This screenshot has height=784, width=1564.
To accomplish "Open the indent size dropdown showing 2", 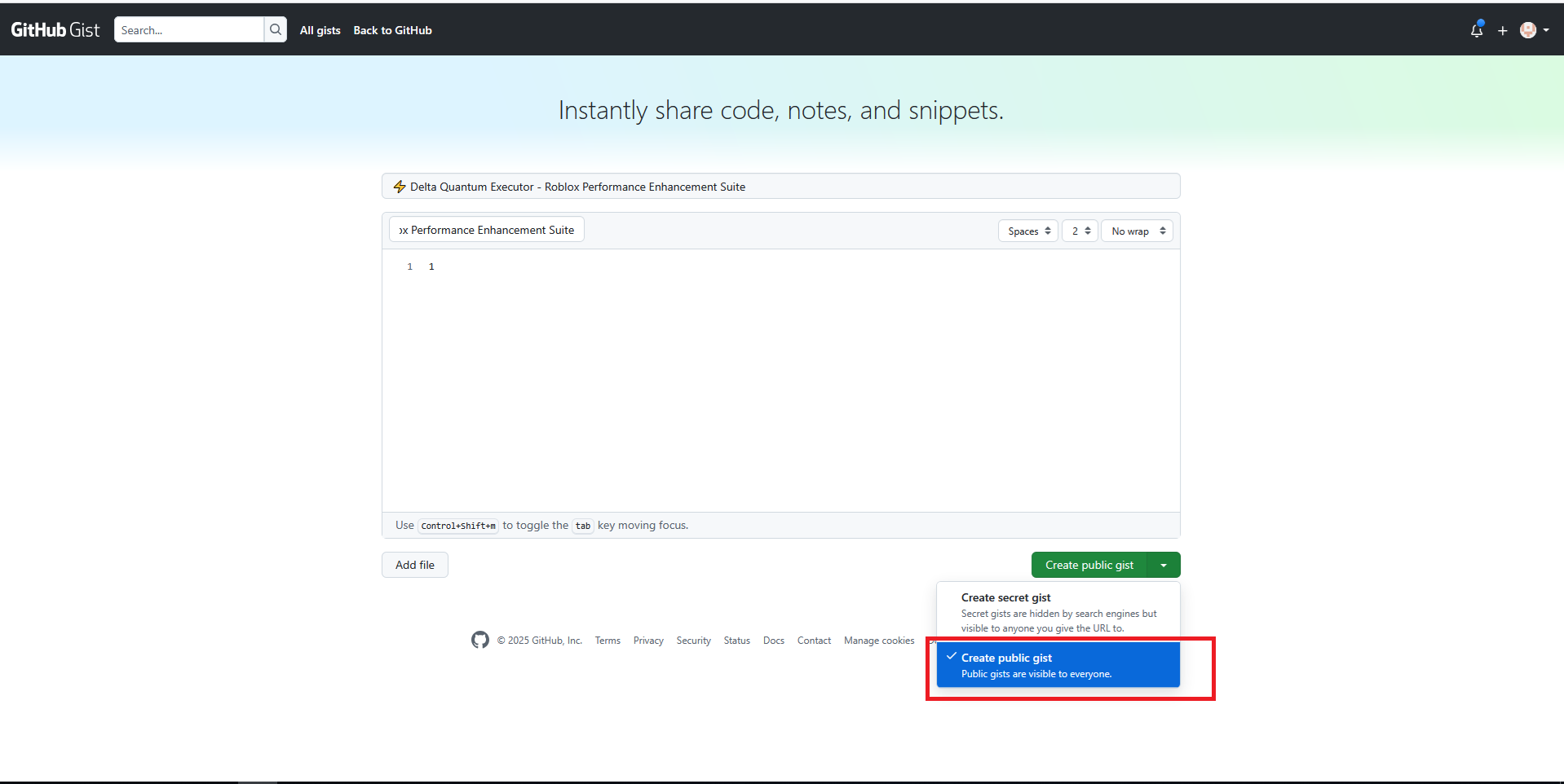I will pyautogui.click(x=1080, y=231).
